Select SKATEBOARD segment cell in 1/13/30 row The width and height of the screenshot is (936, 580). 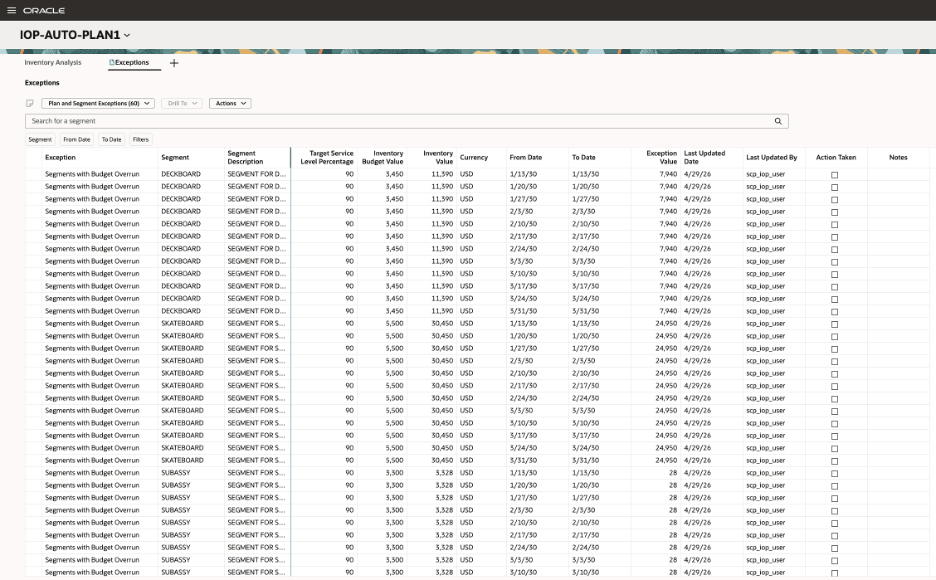pyautogui.click(x=182, y=323)
